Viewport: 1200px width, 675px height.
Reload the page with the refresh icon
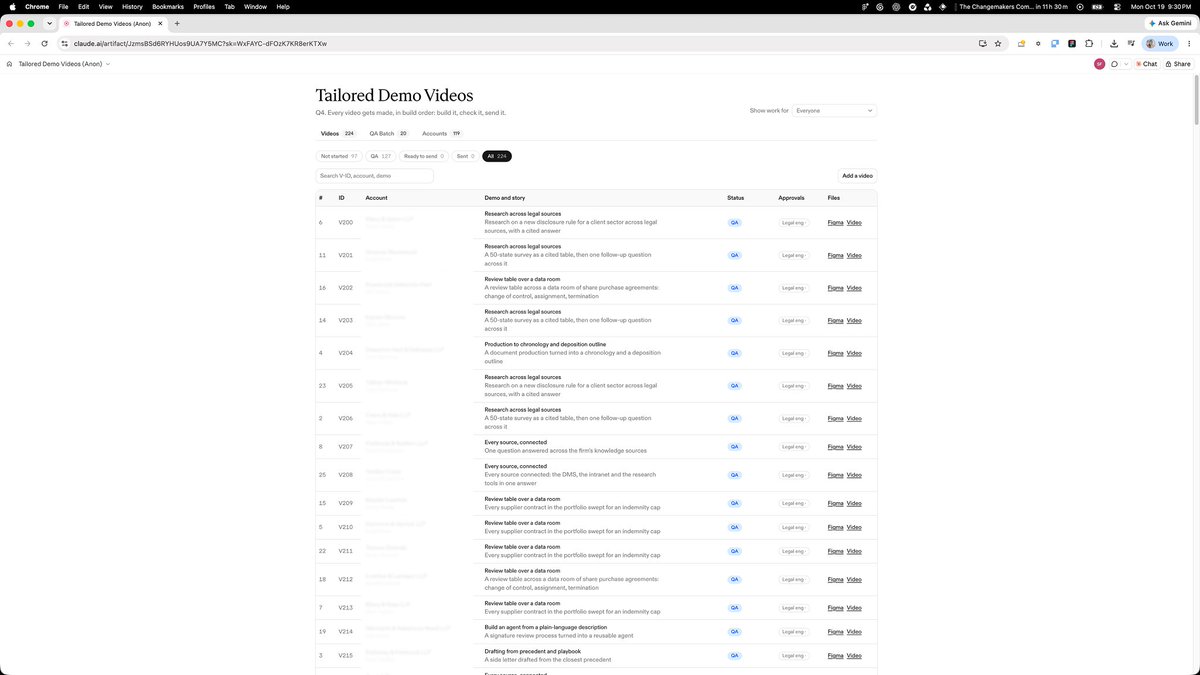click(x=44, y=43)
